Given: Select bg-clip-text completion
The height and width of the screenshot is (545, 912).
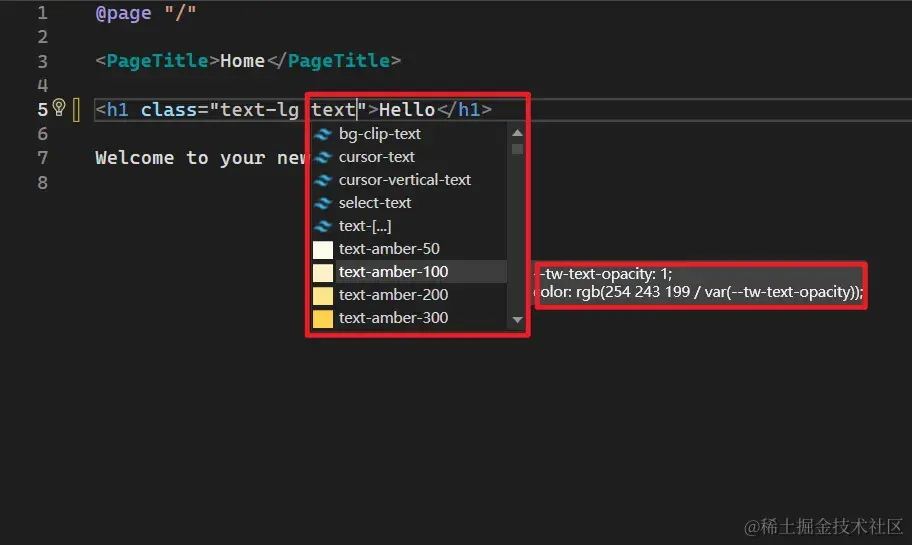Looking at the screenshot, I should click(x=409, y=134).
